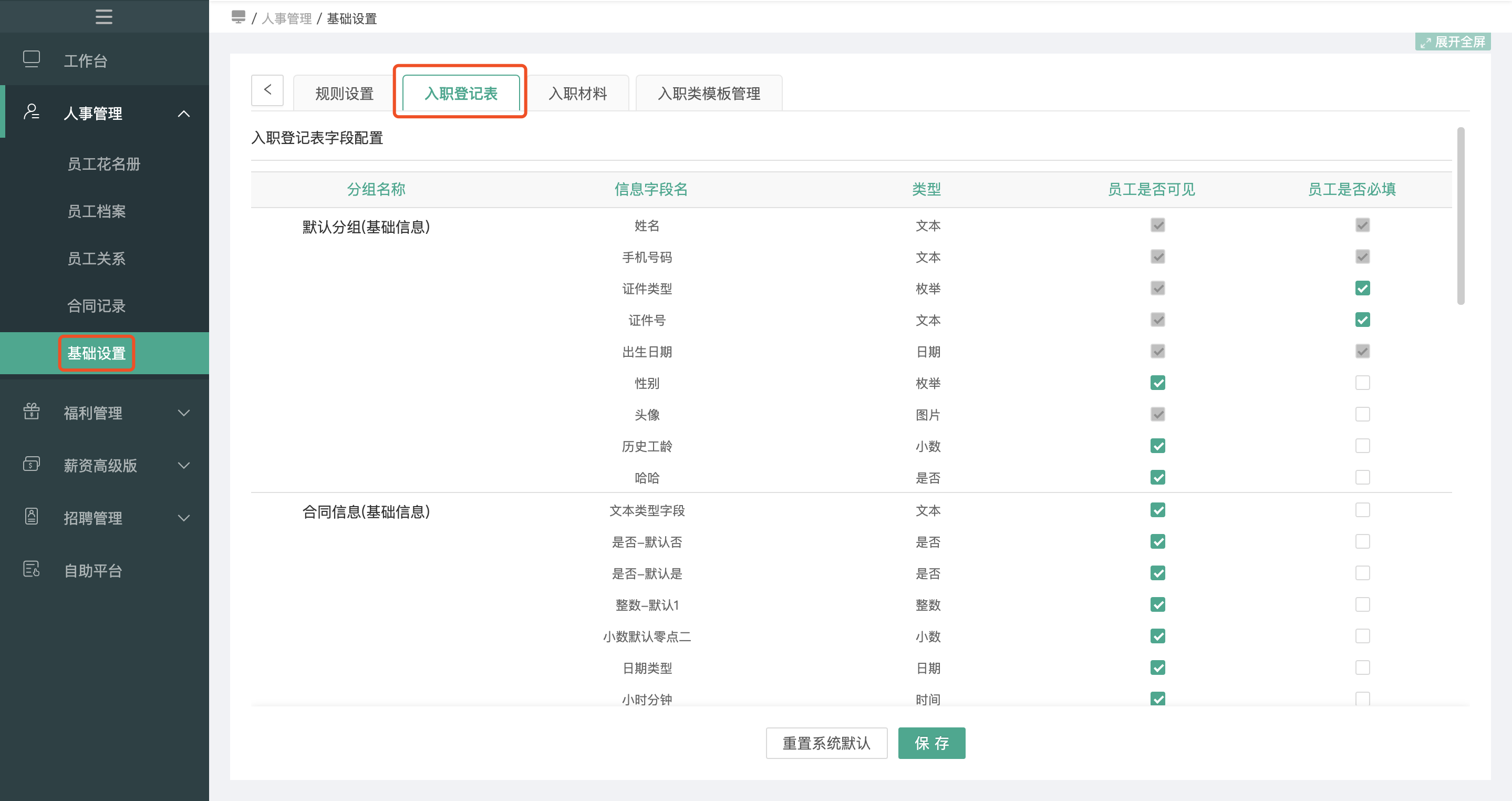Click the 自助平台 document icon
The height and width of the screenshot is (801, 1512).
[31, 569]
